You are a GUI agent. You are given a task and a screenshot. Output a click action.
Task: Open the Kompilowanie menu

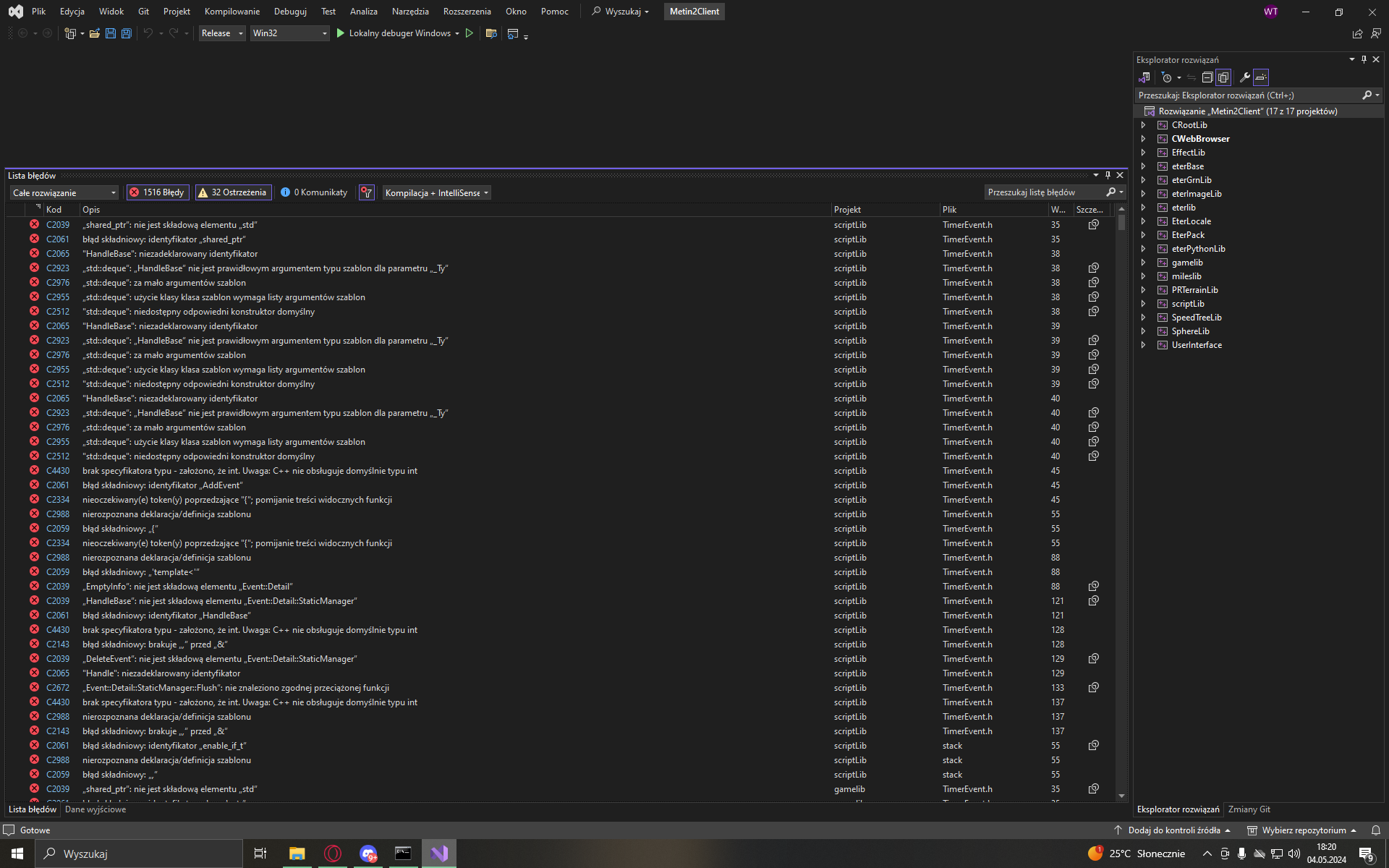click(231, 12)
